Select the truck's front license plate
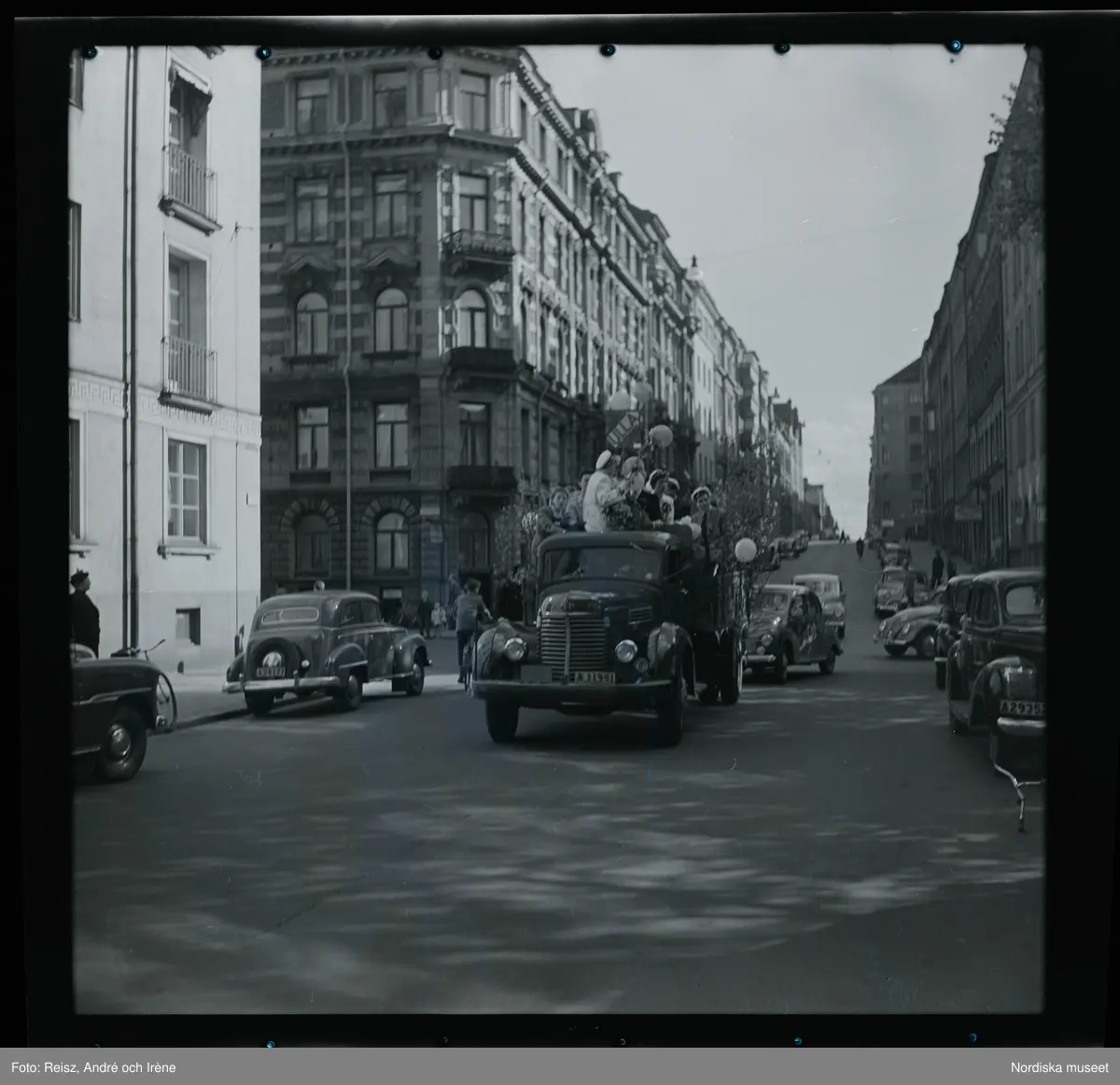The width and height of the screenshot is (1120, 1085). (x=581, y=677)
